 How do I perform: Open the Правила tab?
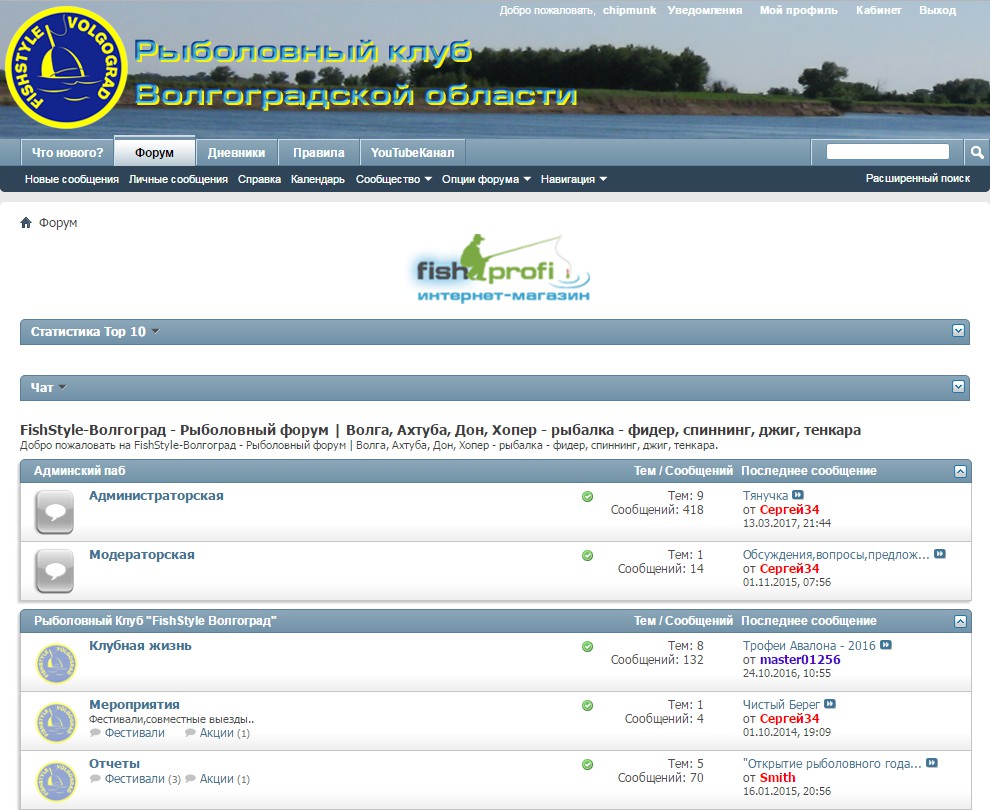pos(318,153)
